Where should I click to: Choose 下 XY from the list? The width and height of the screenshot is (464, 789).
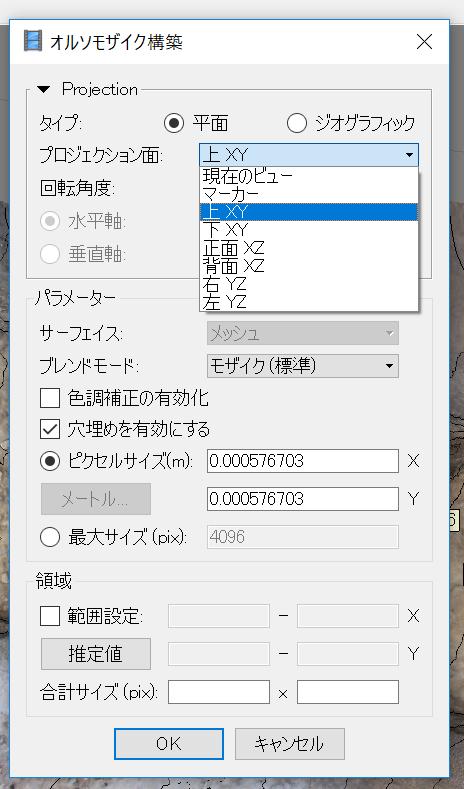(309, 230)
